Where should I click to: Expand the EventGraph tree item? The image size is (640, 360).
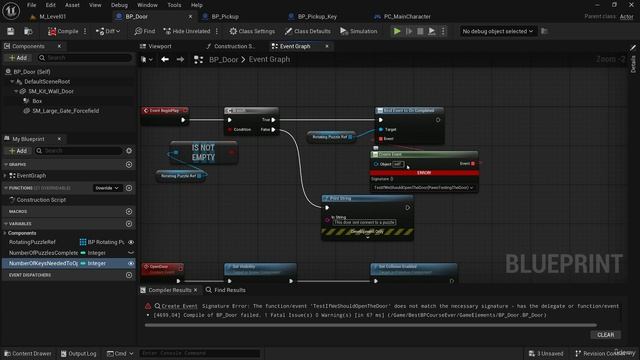point(5,176)
